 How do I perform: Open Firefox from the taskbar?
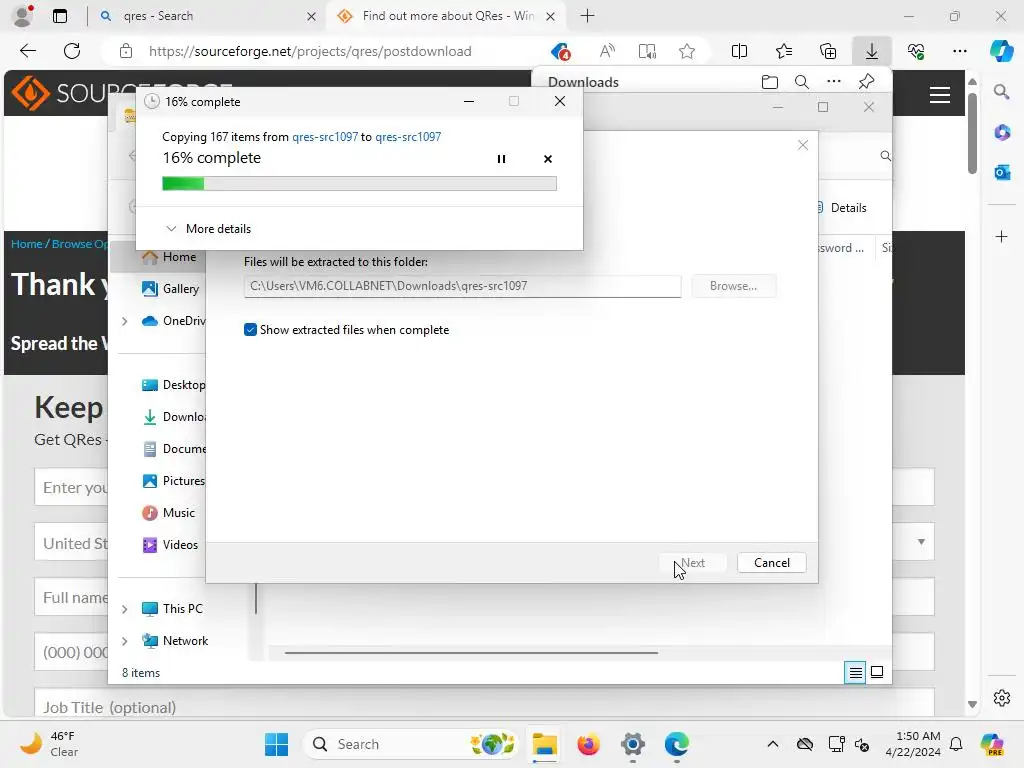coord(588,744)
